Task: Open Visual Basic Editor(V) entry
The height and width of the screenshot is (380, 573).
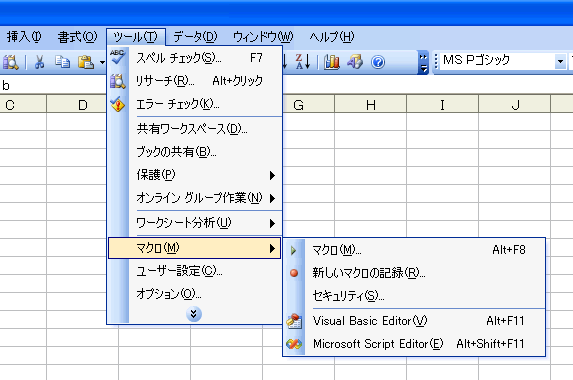Action: point(414,321)
